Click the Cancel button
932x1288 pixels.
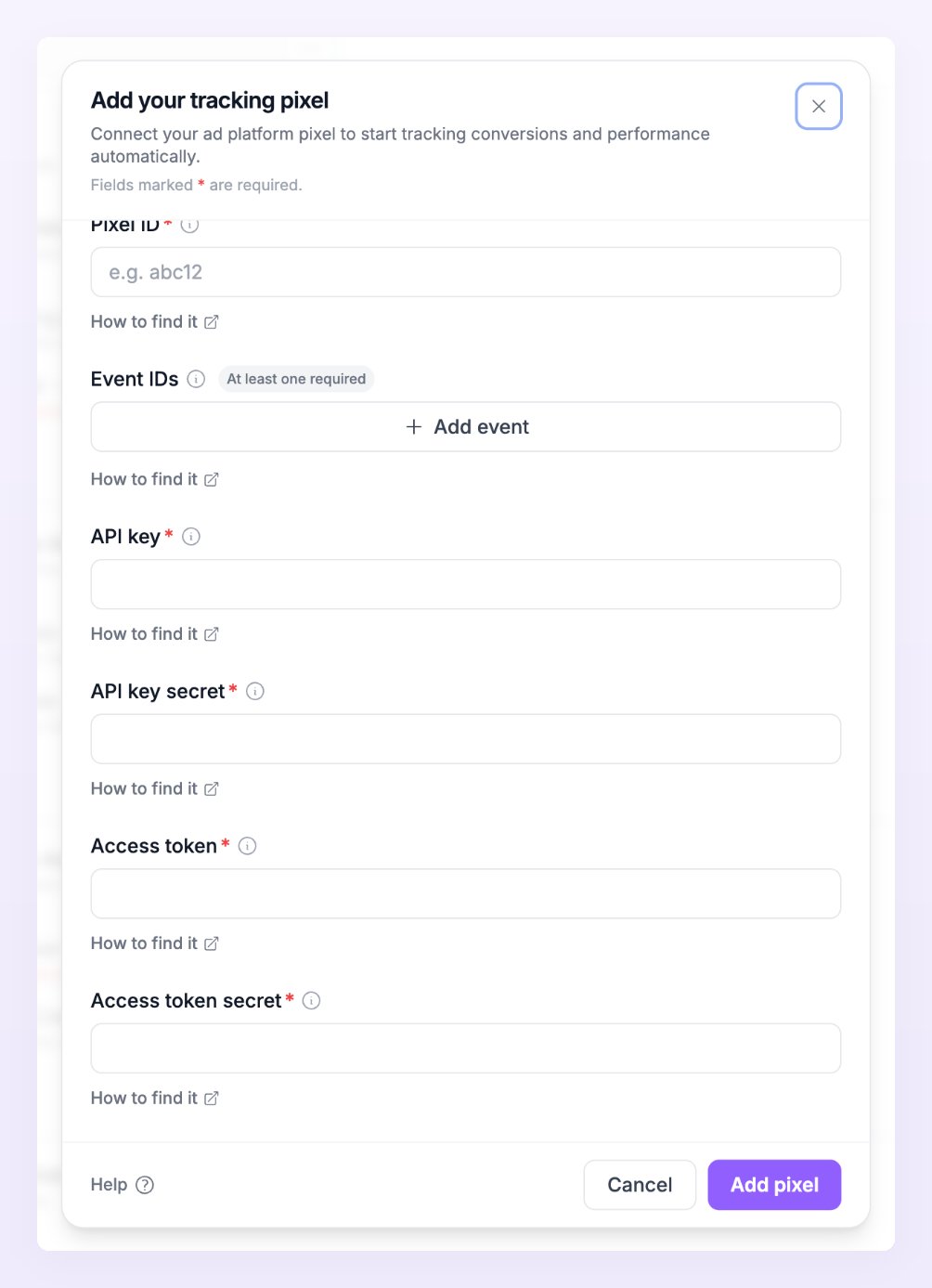pyautogui.click(x=640, y=1185)
